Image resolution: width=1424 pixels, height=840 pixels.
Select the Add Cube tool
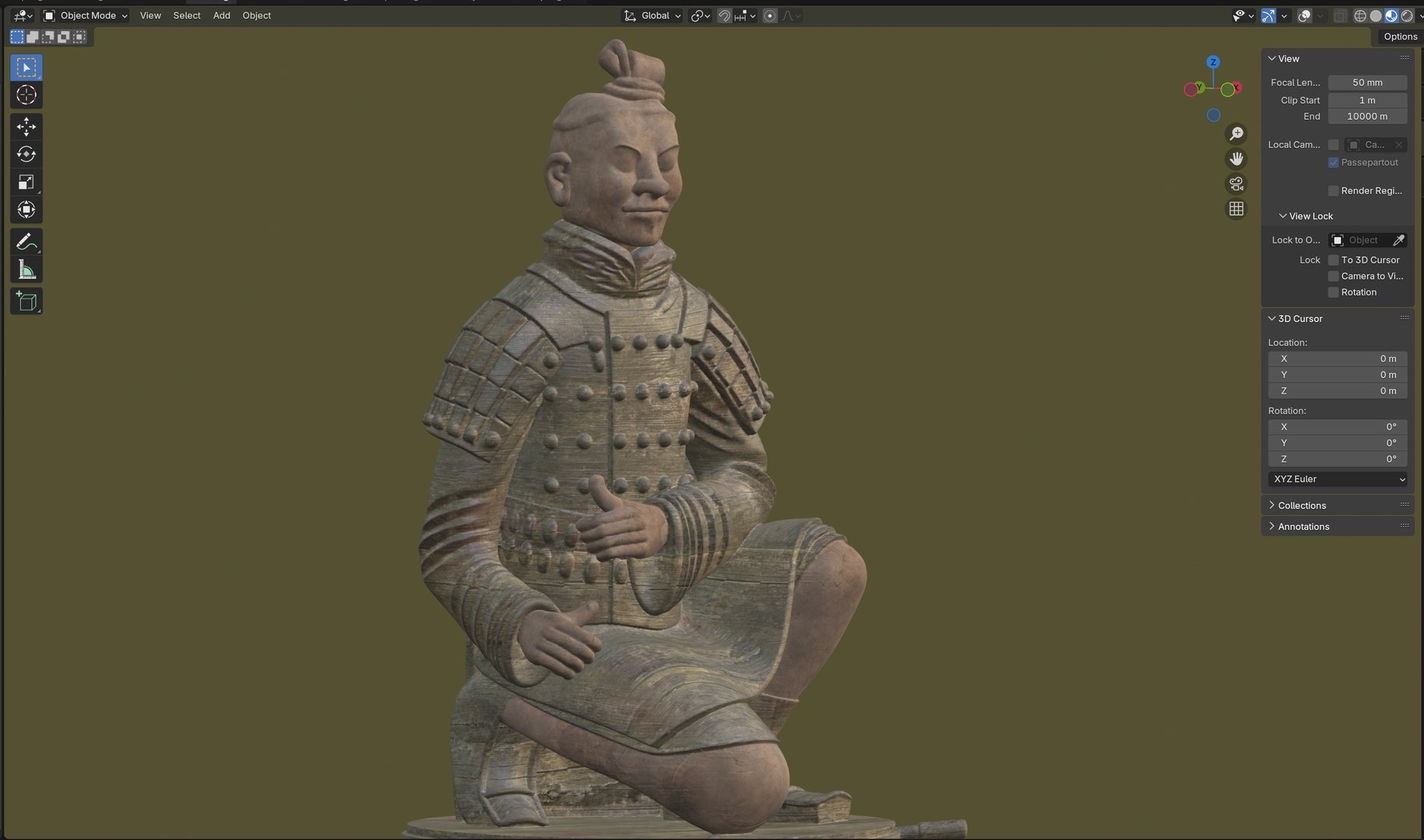point(26,302)
